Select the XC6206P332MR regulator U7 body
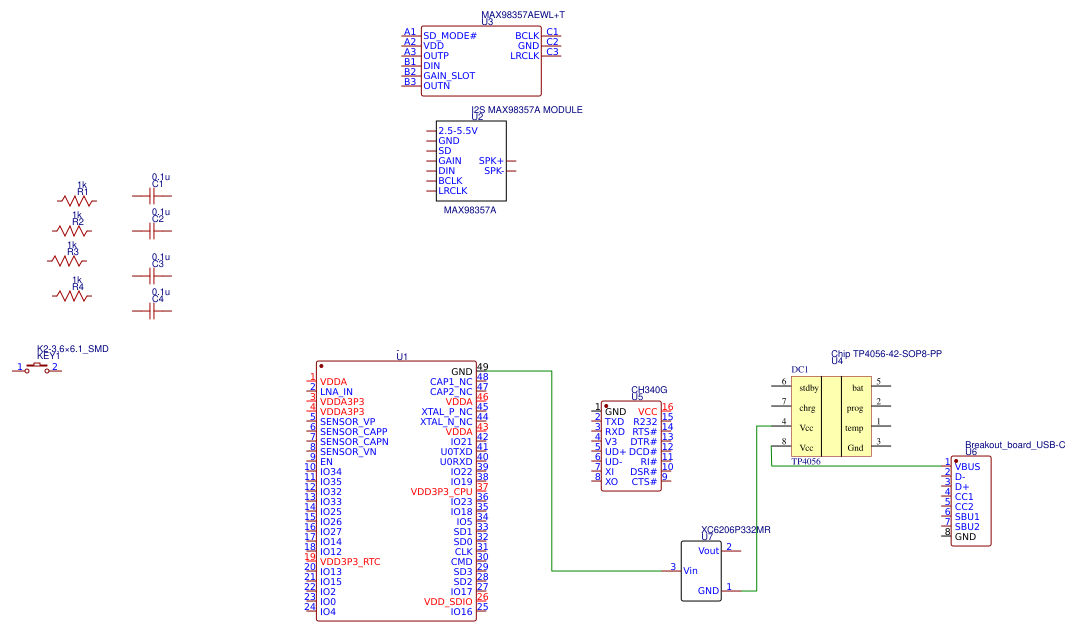1076x631 pixels. tap(701, 571)
